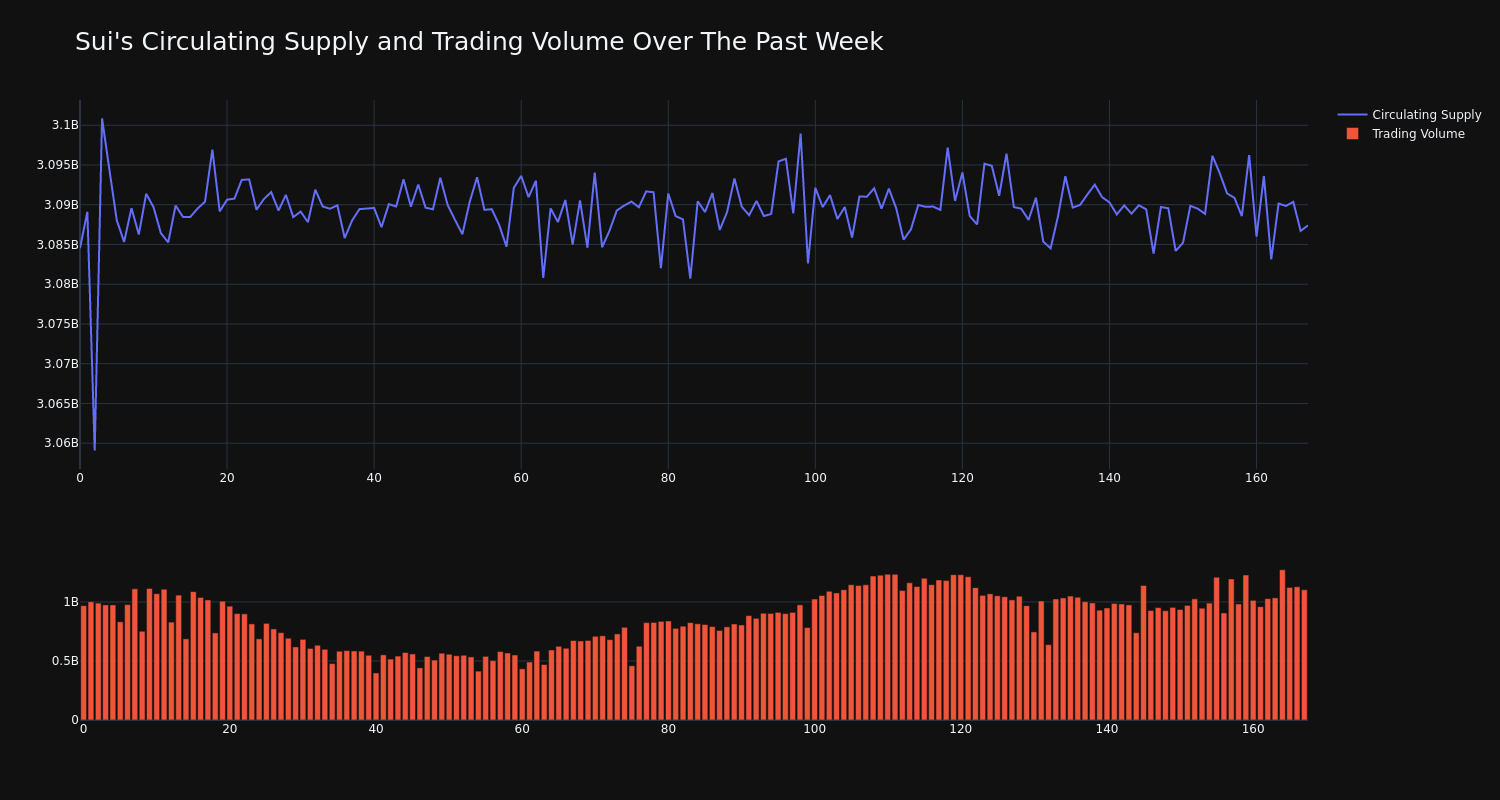Click the 3.065B y-axis tick label
Screen dimensions: 1500x800
(x=57, y=404)
